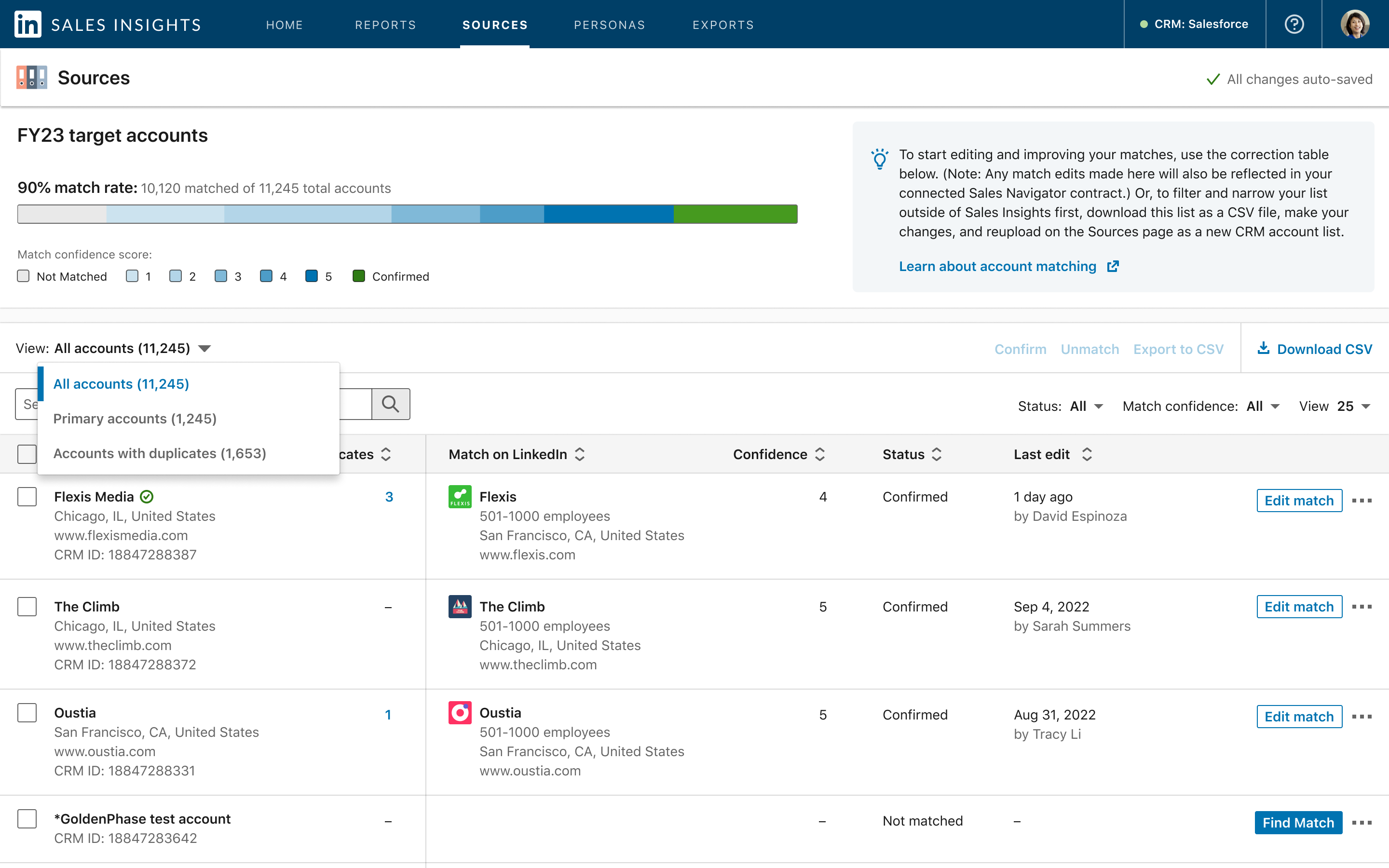Select the Flexis Media row checkbox

27,497
